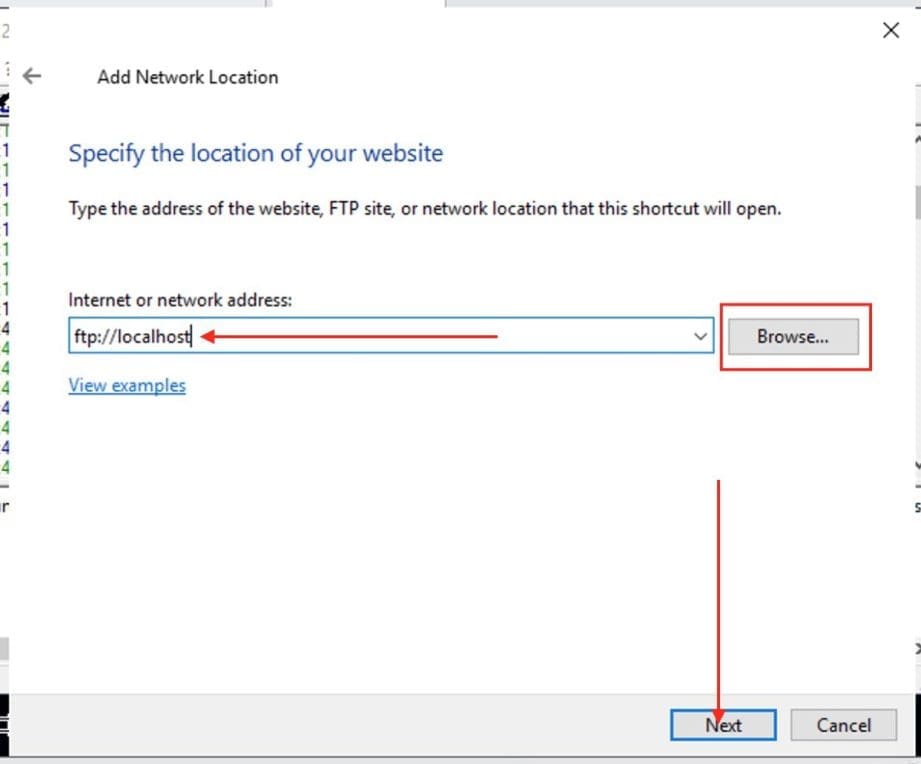921x764 pixels.
Task: Click empty space right of the address text
Action: click(x=600, y=337)
